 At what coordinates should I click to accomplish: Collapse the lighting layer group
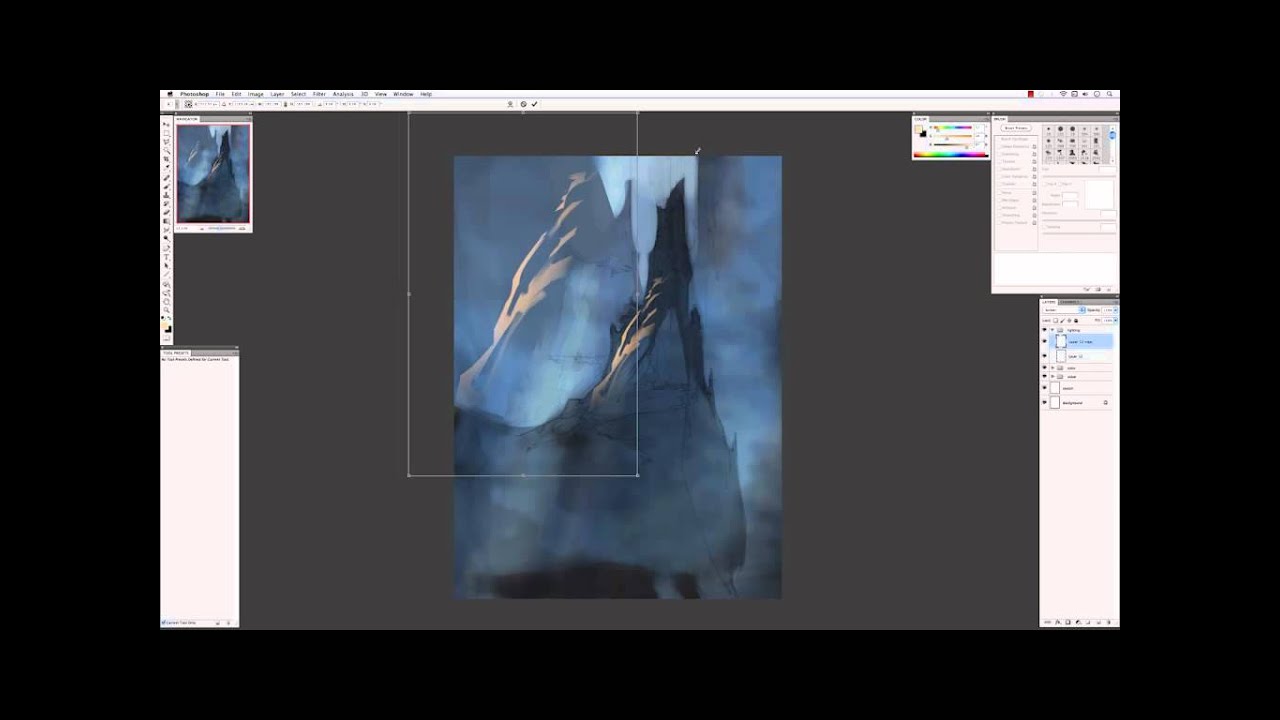pos(1052,330)
